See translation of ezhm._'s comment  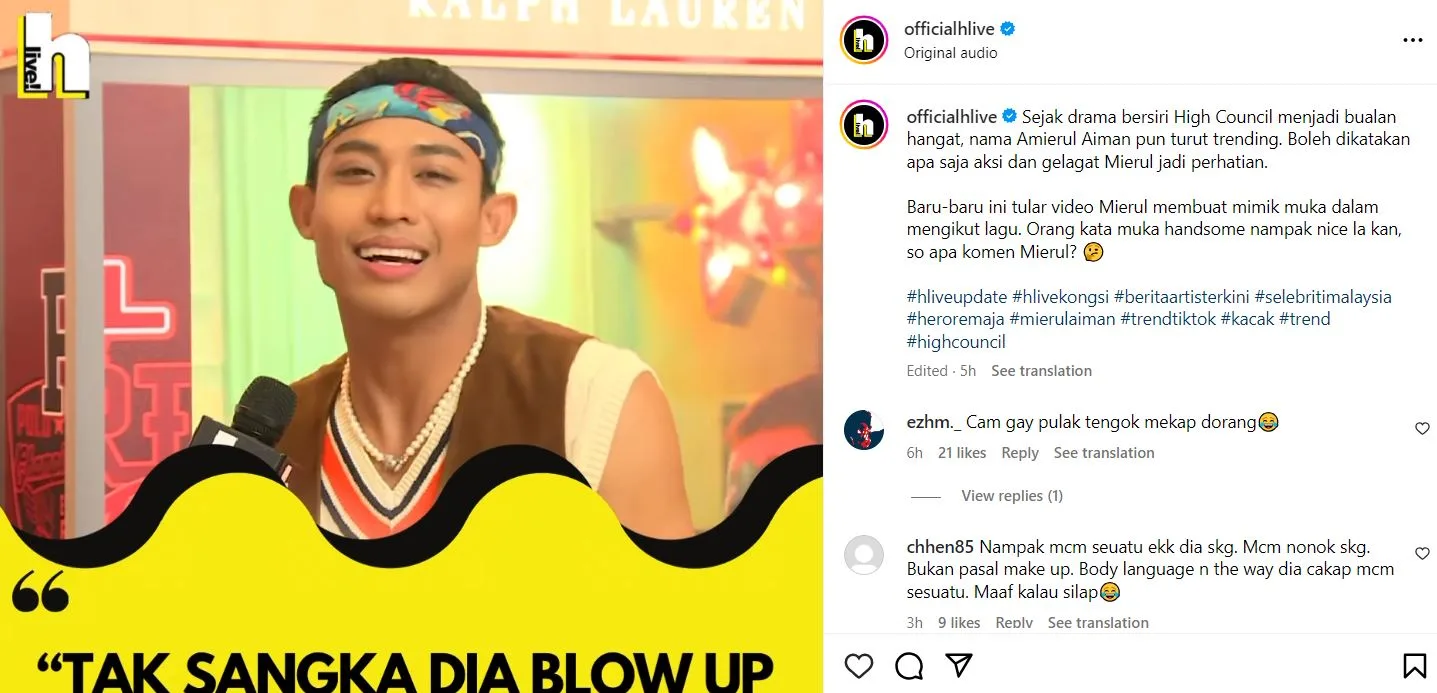(1104, 453)
